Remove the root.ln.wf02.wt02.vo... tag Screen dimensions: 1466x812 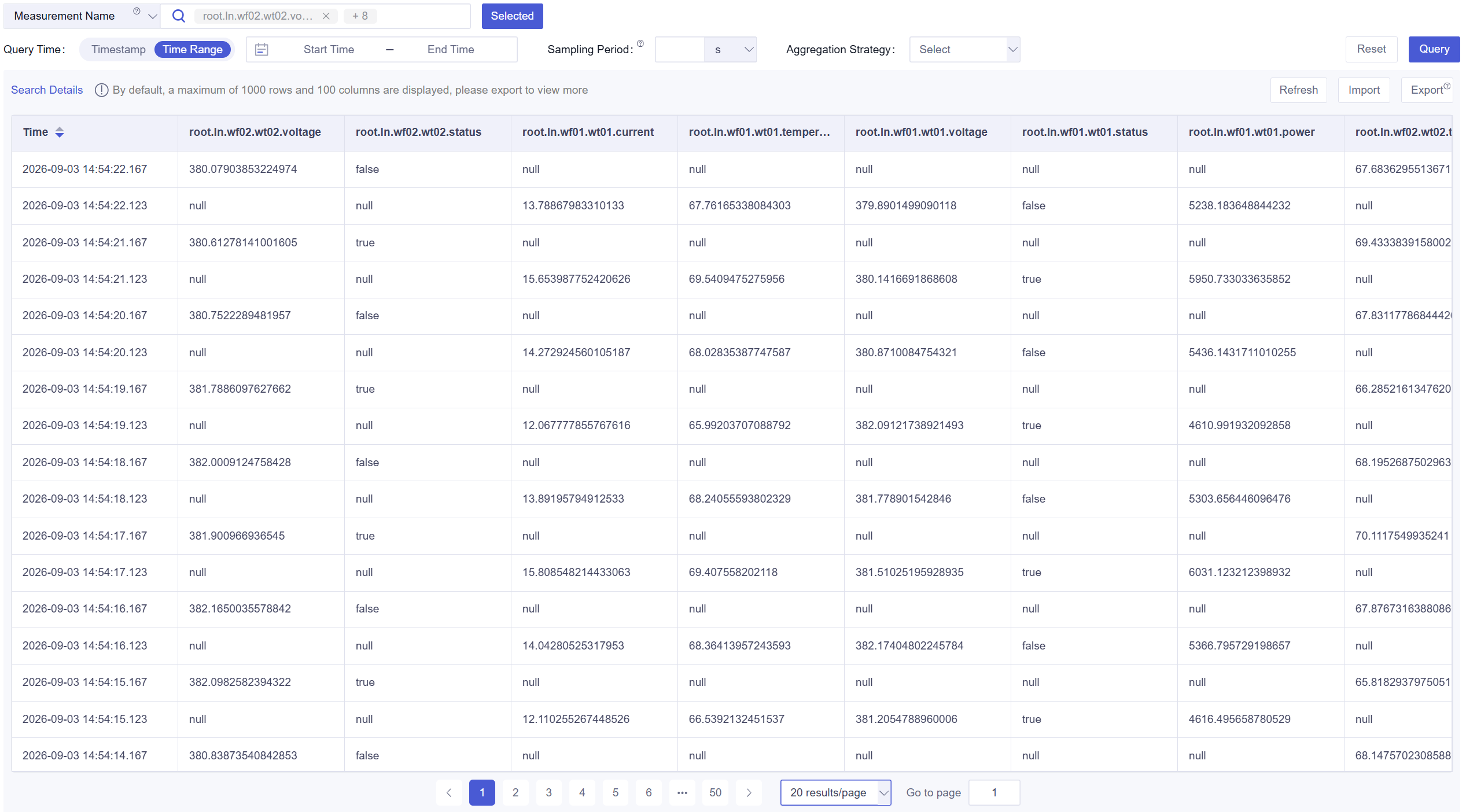tap(326, 16)
